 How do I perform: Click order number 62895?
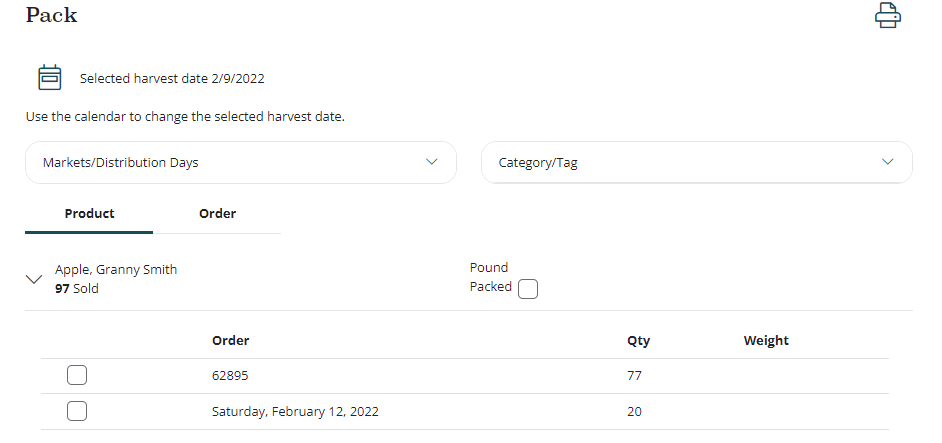(230, 376)
